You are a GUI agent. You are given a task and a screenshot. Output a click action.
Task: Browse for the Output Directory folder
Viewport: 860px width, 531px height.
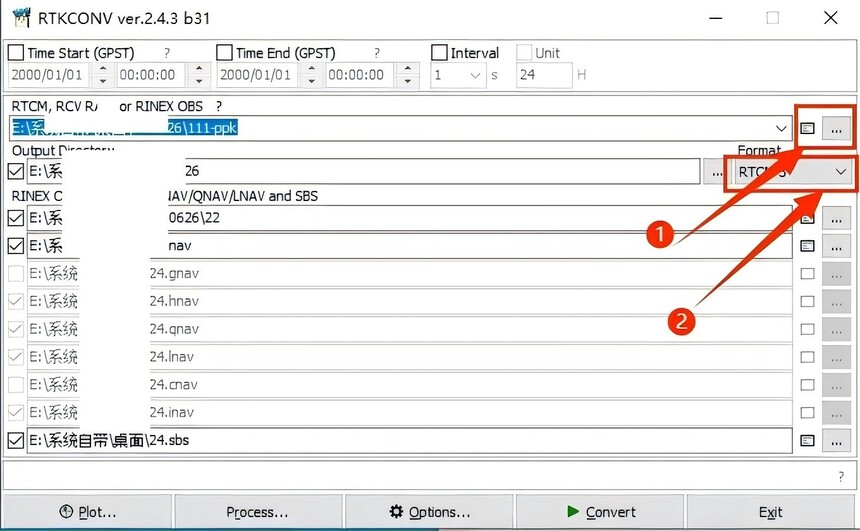point(716,172)
